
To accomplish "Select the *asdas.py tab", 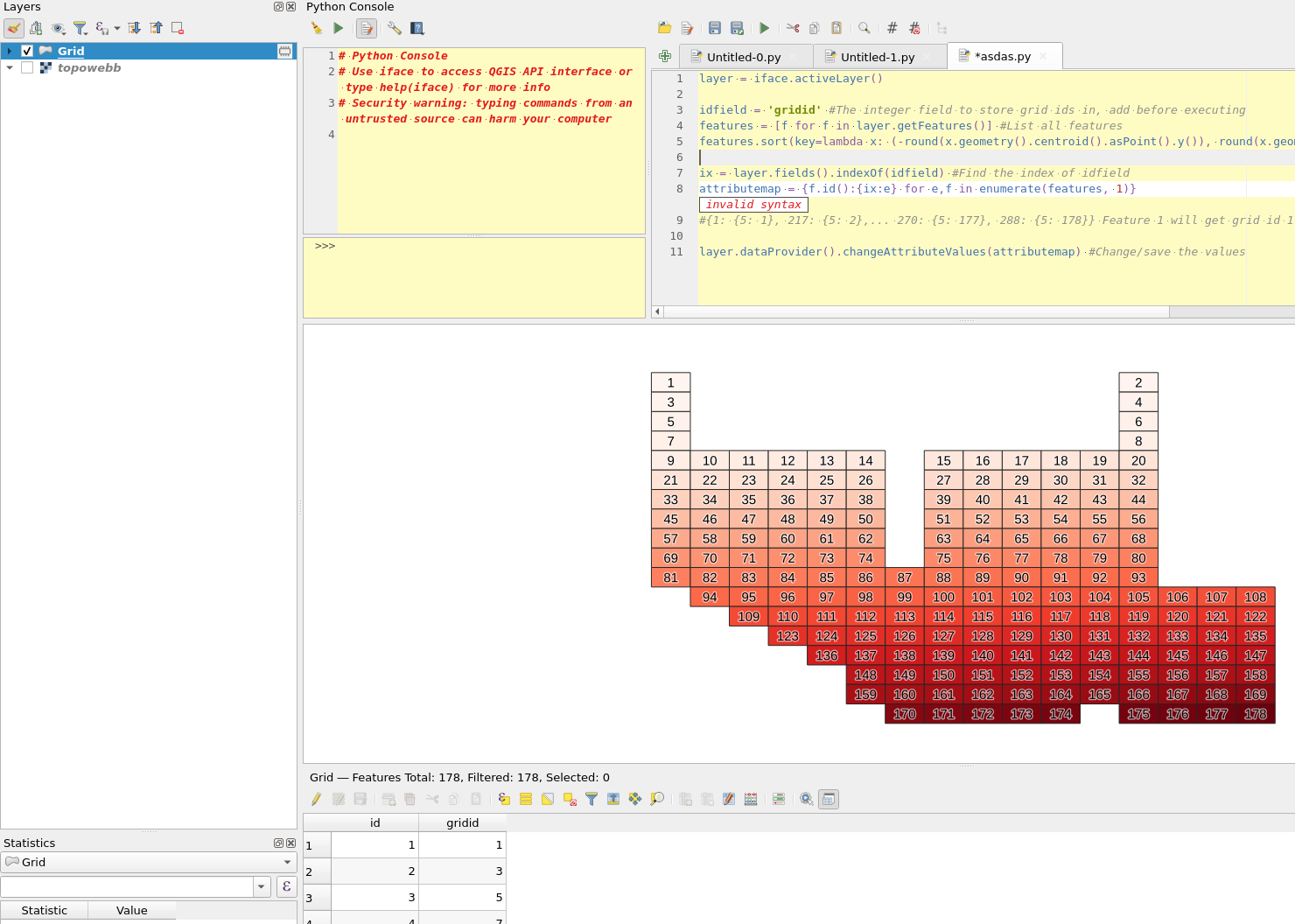I will coord(1003,56).
